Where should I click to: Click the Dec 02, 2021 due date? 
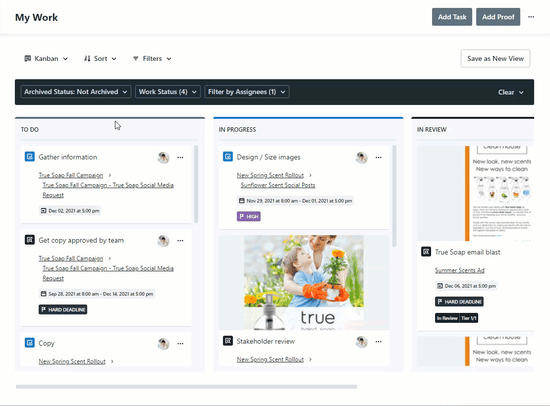(x=70, y=211)
